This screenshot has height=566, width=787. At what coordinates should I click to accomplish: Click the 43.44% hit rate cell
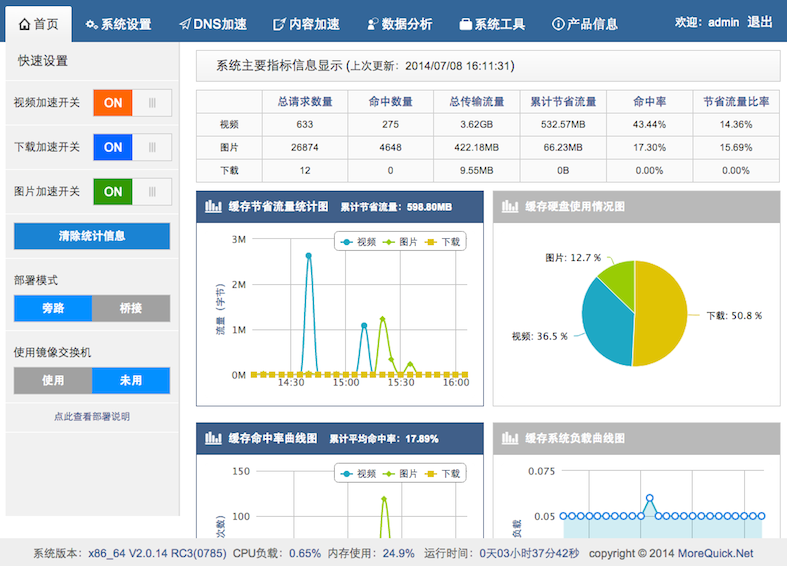[649, 124]
